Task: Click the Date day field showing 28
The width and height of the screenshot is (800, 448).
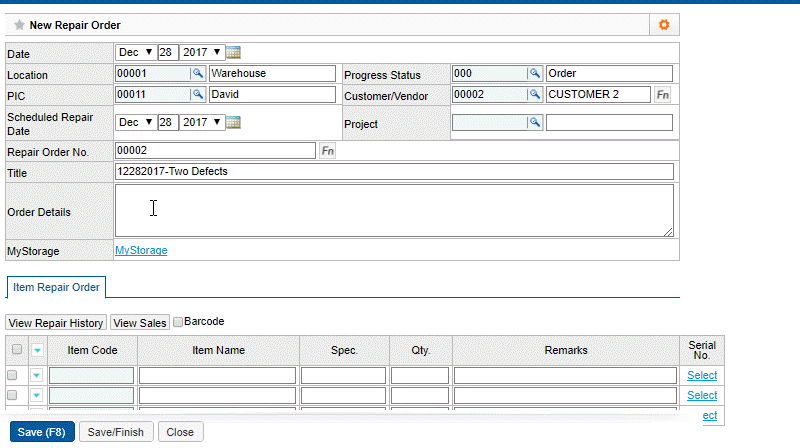Action: click(168, 52)
